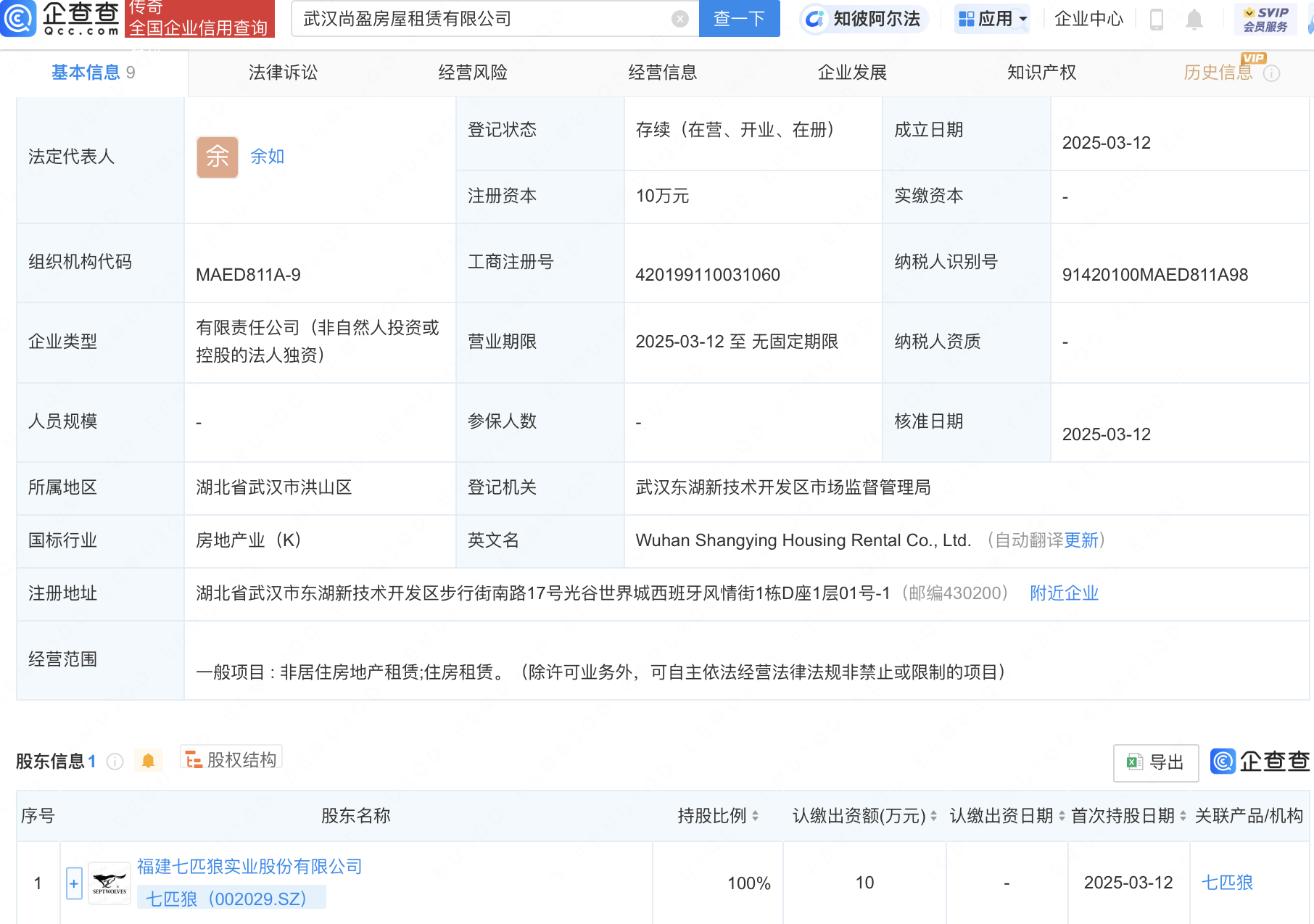Switch to 法律诉讼 tab
The image size is (1314, 924).
coord(283,73)
